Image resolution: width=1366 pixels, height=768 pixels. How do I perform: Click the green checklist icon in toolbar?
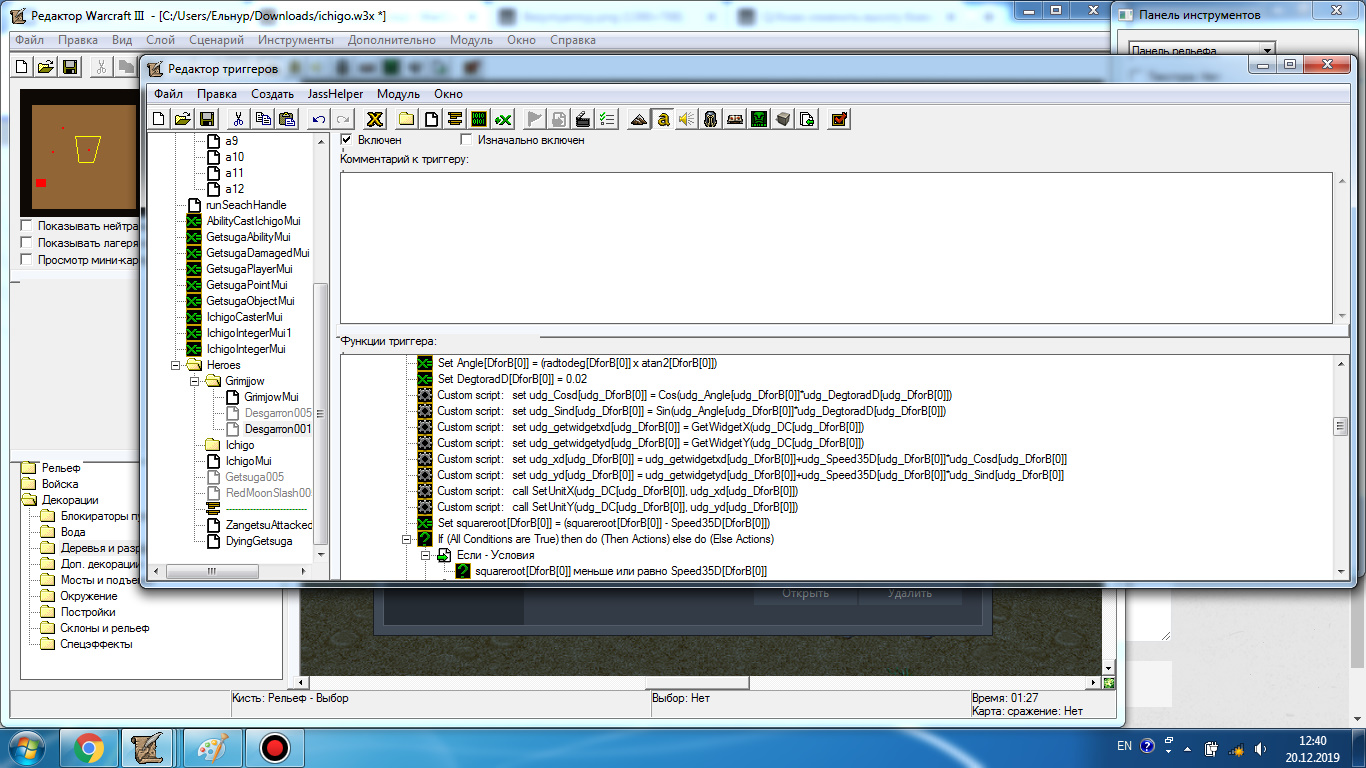pos(607,119)
